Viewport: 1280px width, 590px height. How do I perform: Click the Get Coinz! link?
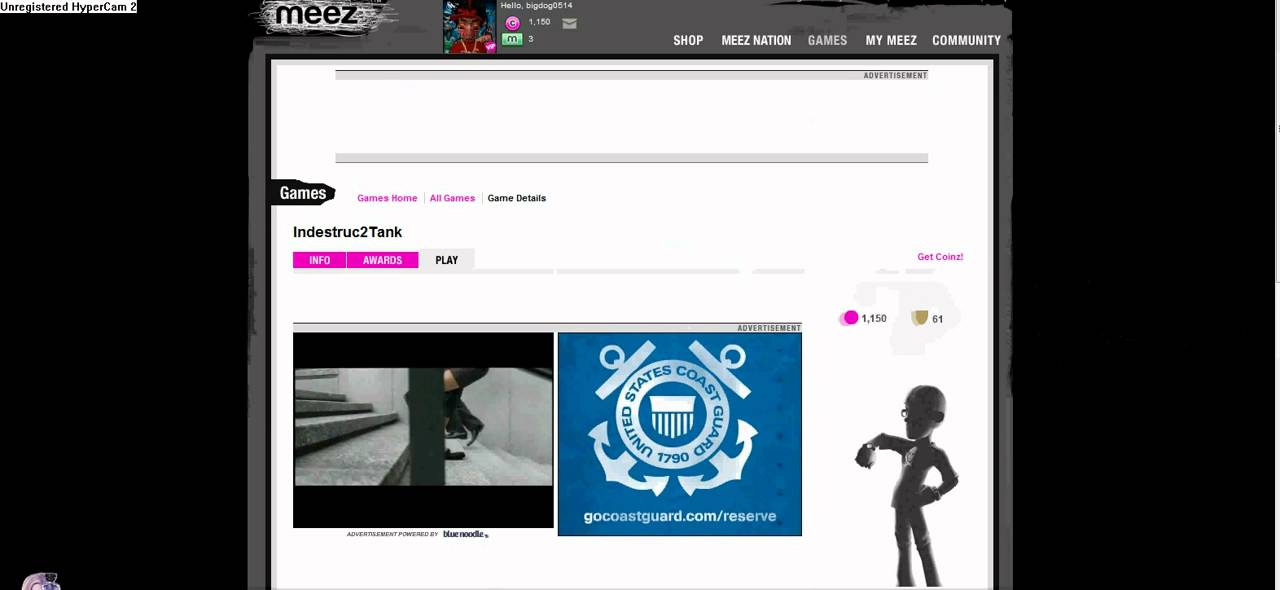click(940, 257)
